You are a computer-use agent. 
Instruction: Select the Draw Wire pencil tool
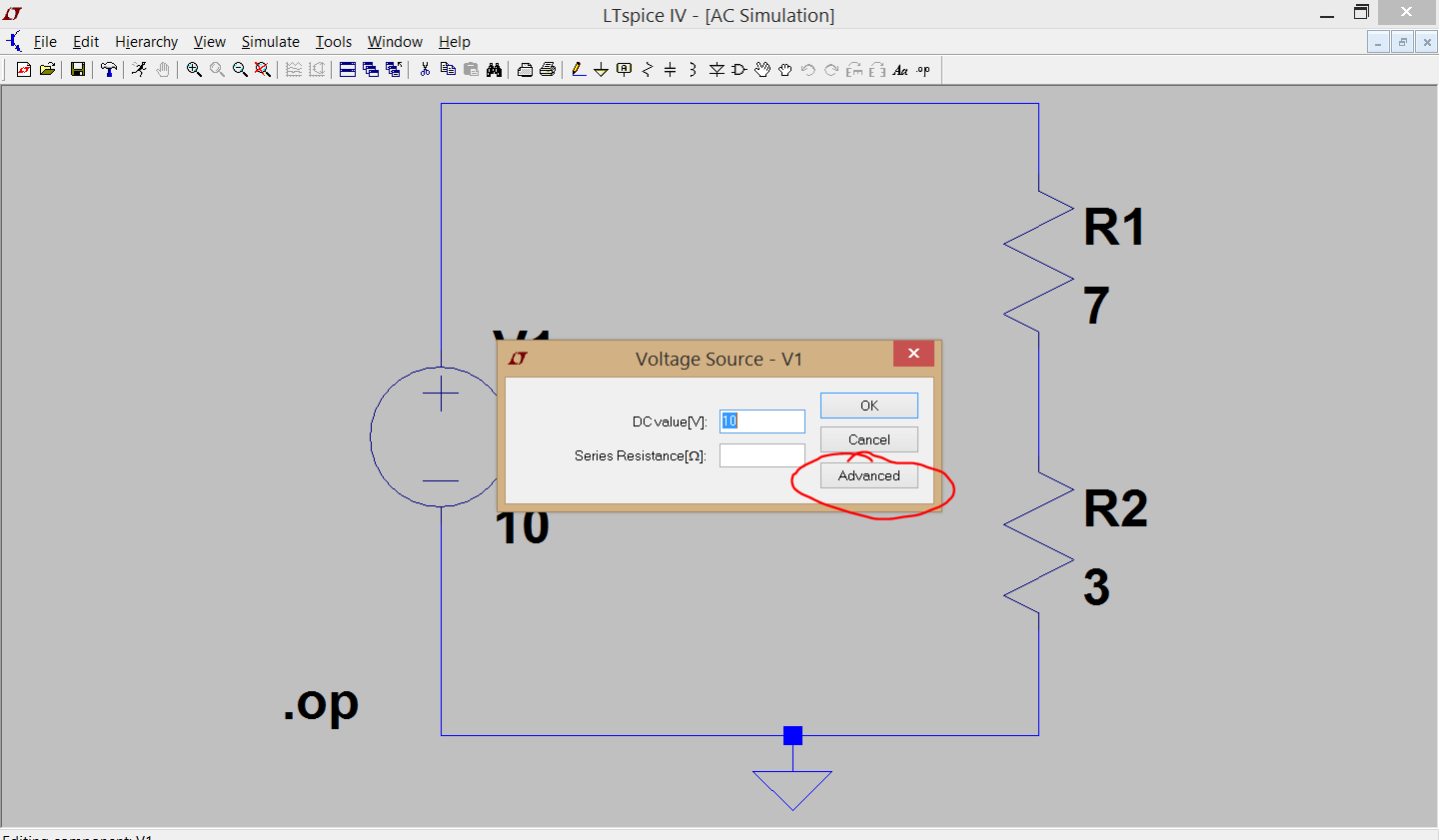(579, 70)
